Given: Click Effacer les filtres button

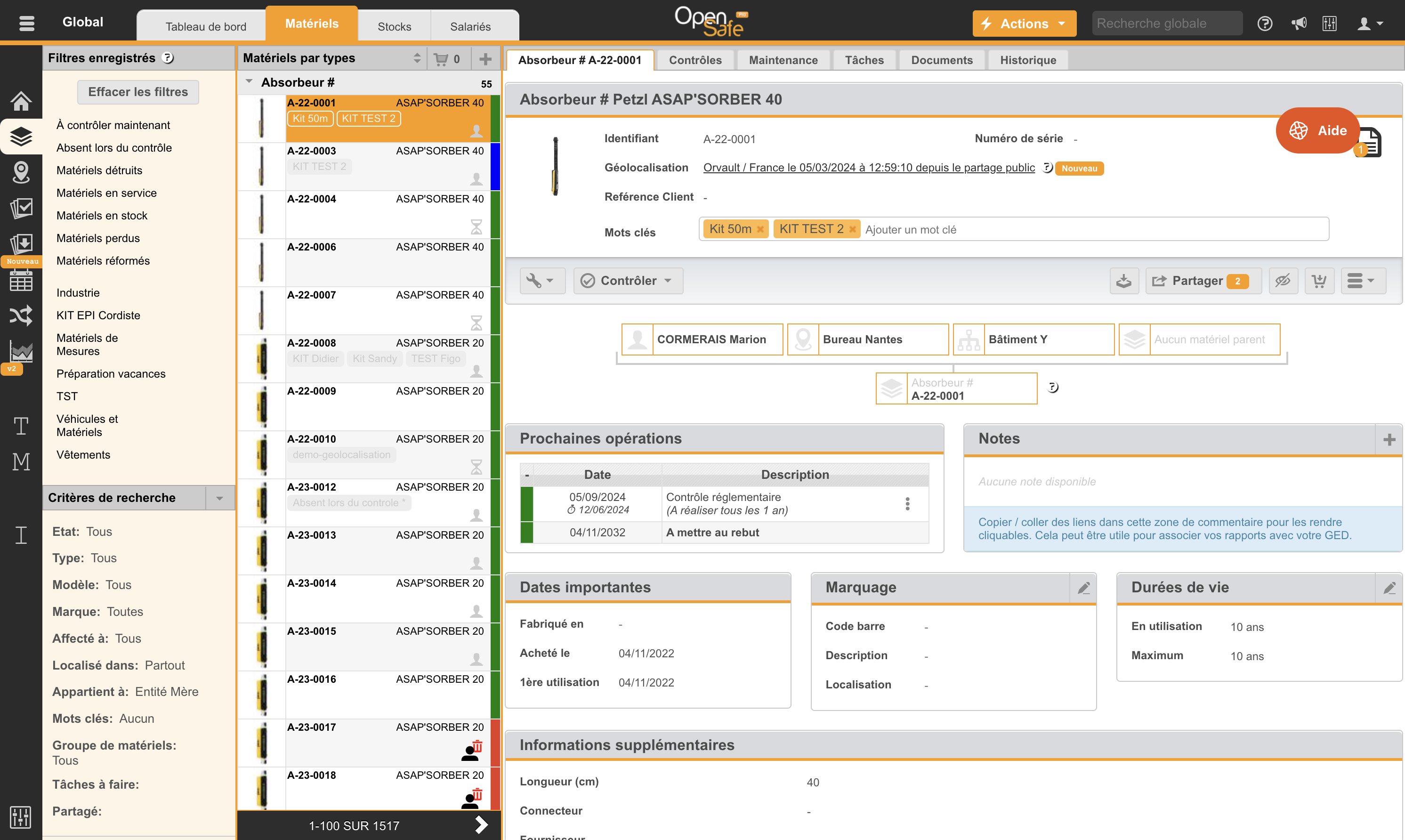Looking at the screenshot, I should [x=138, y=92].
